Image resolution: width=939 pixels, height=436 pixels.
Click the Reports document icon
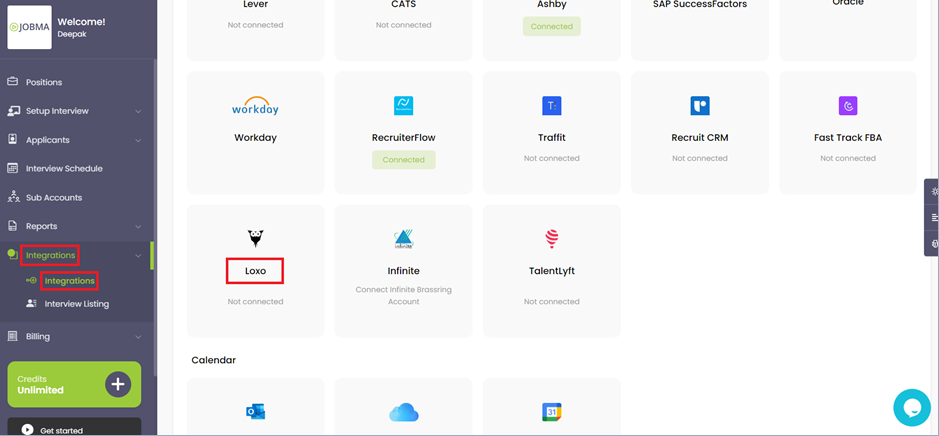[x=13, y=226]
